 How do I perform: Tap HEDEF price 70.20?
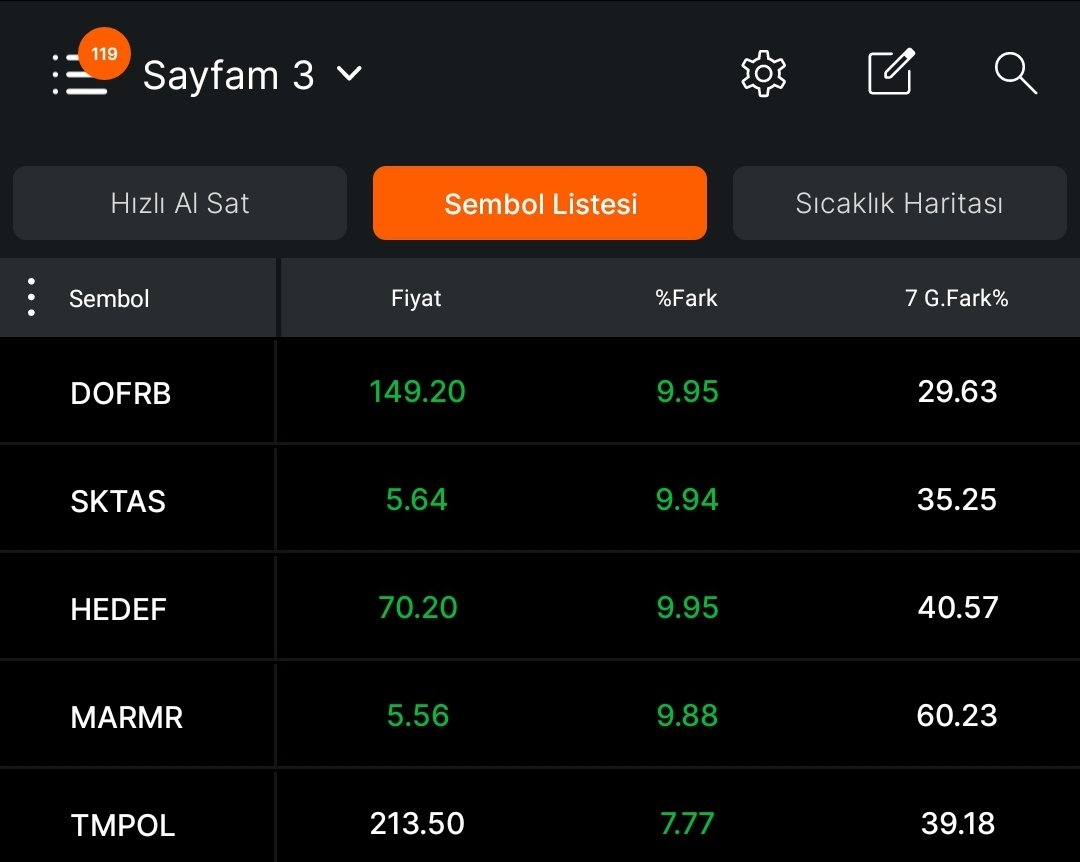tap(417, 607)
